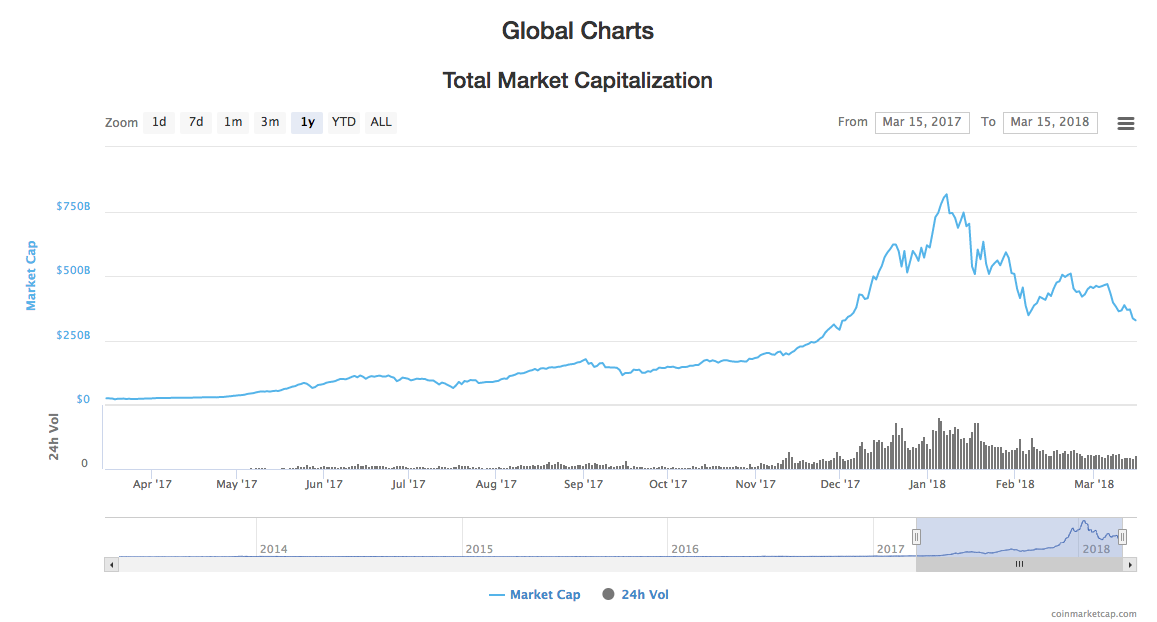Screen dimensions: 1157x622
Task: Click the navigator right range handle
Action: tap(1122, 537)
